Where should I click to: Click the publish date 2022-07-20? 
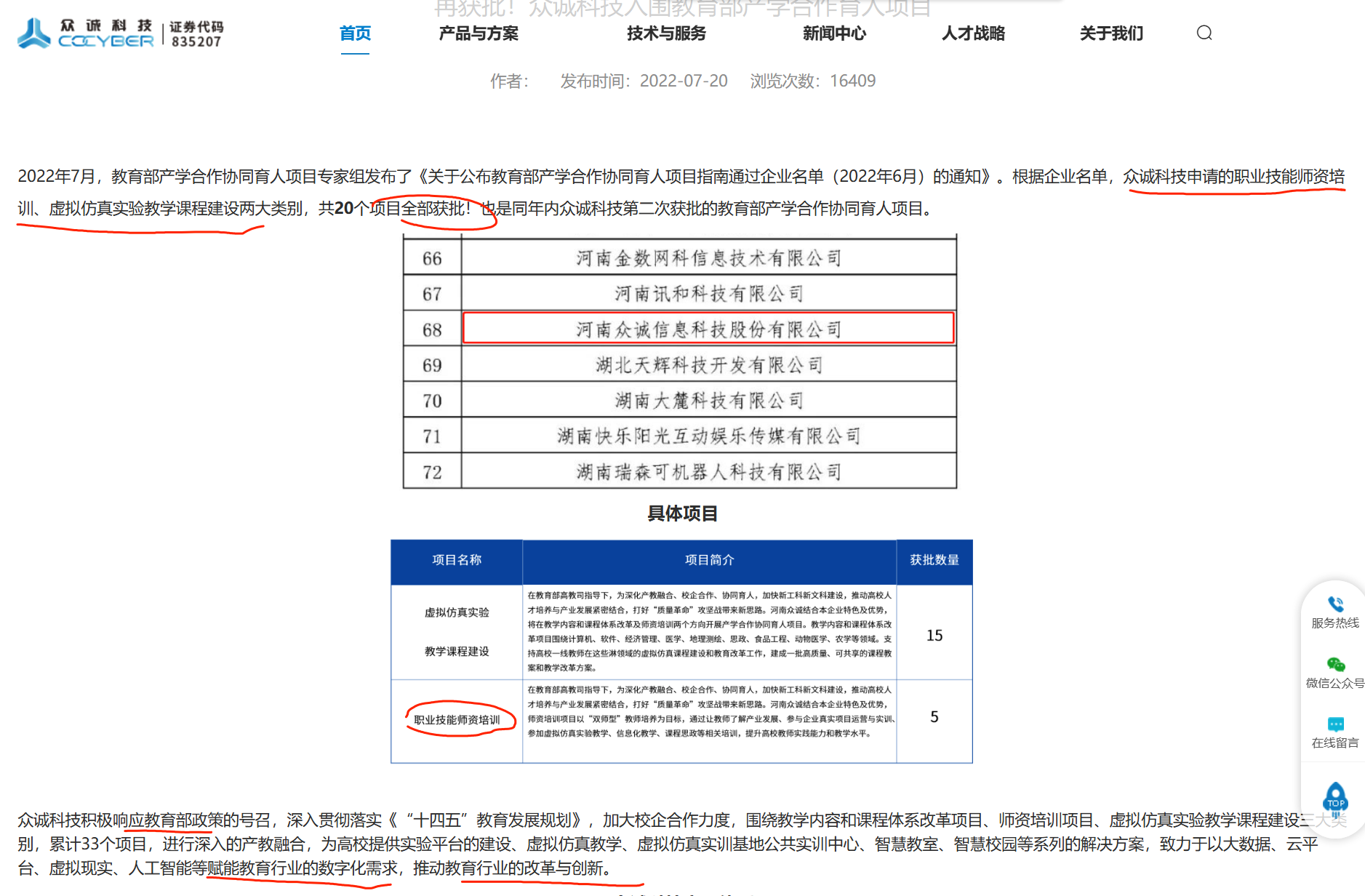coord(684,81)
